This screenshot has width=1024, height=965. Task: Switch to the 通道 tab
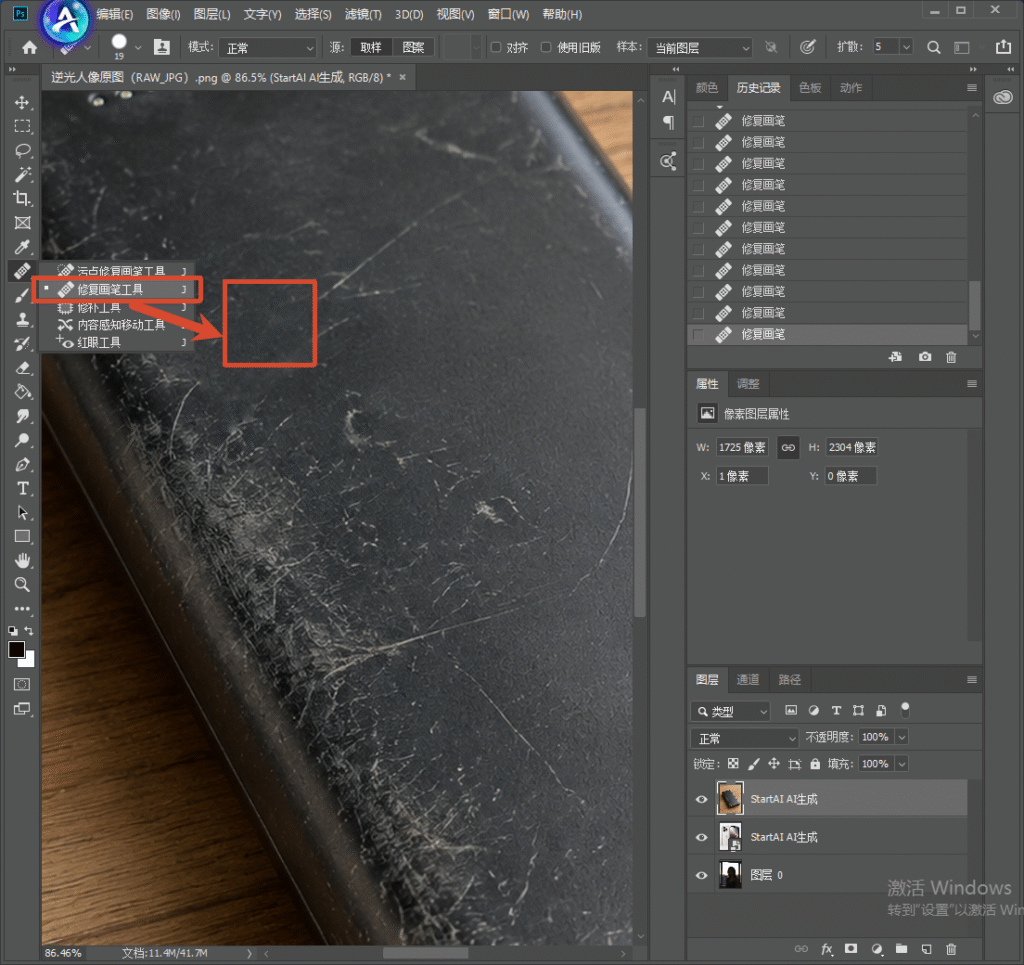748,680
